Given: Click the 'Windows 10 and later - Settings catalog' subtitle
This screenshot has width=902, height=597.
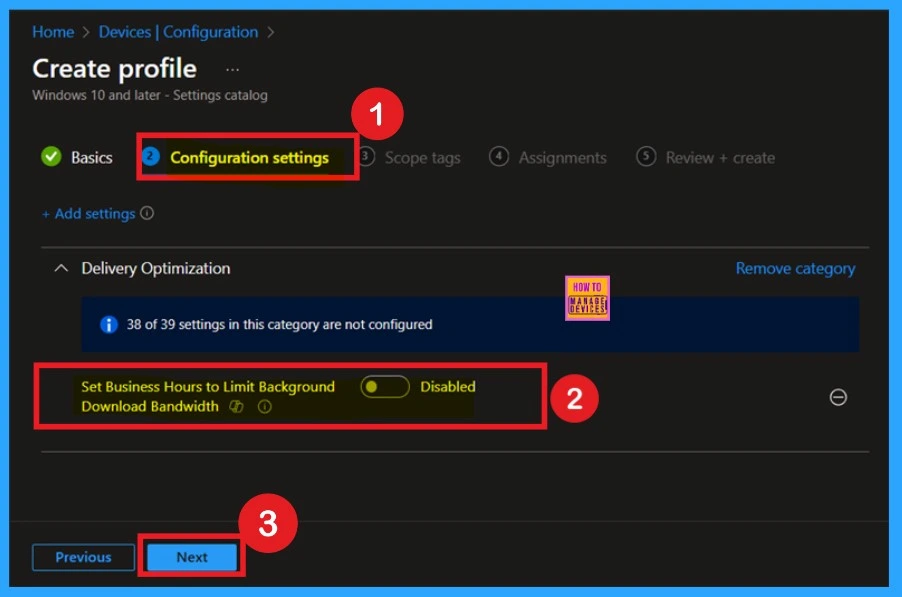Looking at the screenshot, I should [150, 95].
